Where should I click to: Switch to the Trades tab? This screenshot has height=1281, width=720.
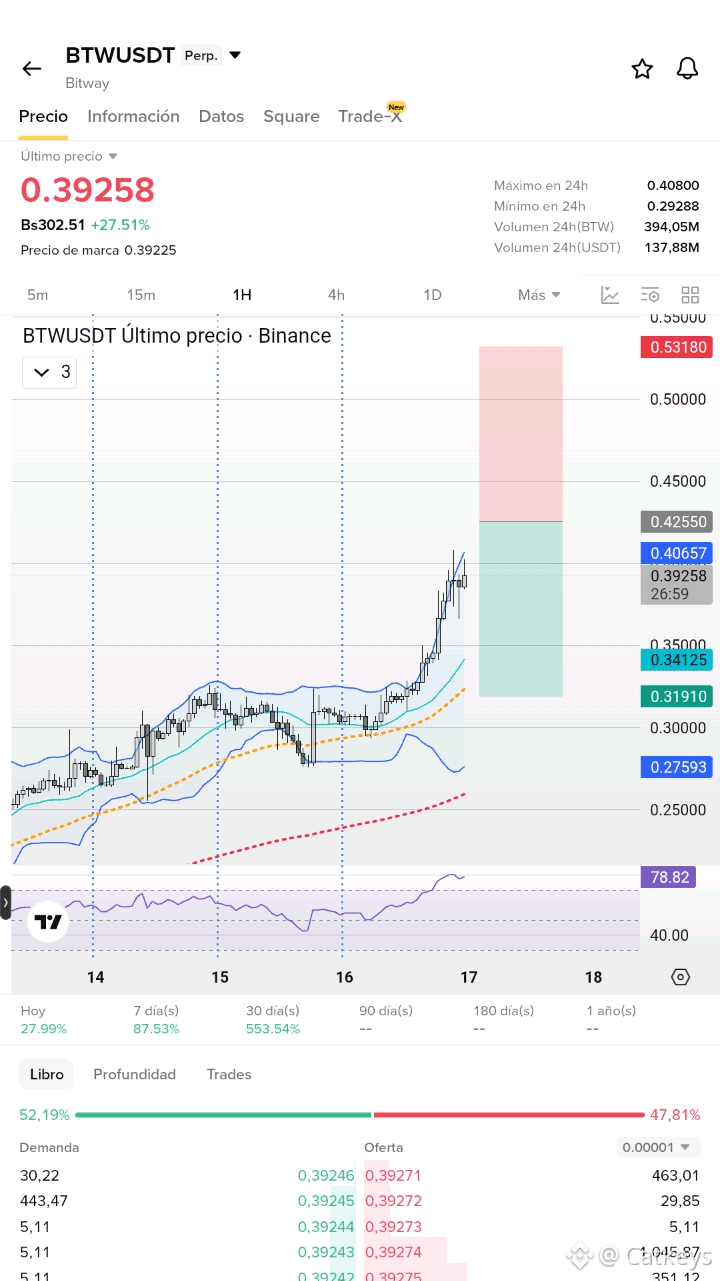[x=229, y=1074]
